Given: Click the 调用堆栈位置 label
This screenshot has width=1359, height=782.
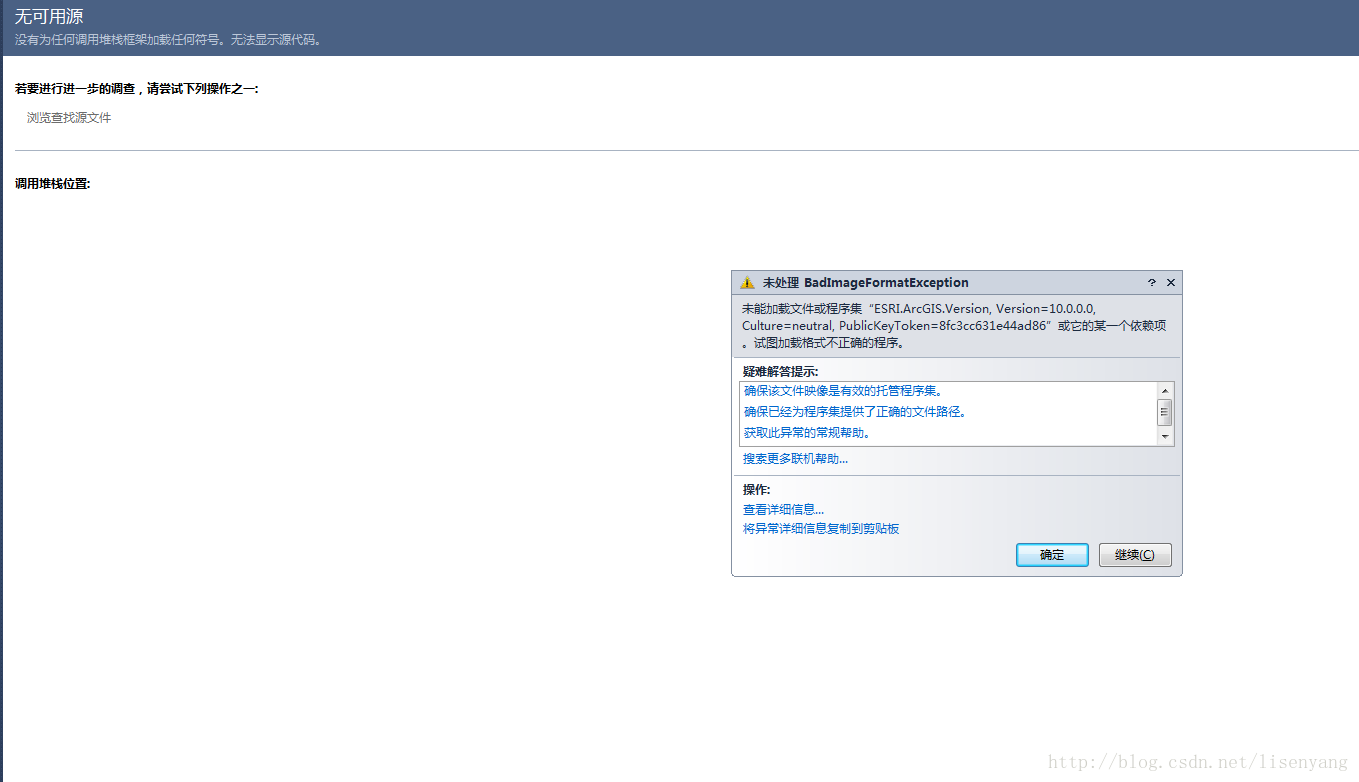Looking at the screenshot, I should point(53,184).
